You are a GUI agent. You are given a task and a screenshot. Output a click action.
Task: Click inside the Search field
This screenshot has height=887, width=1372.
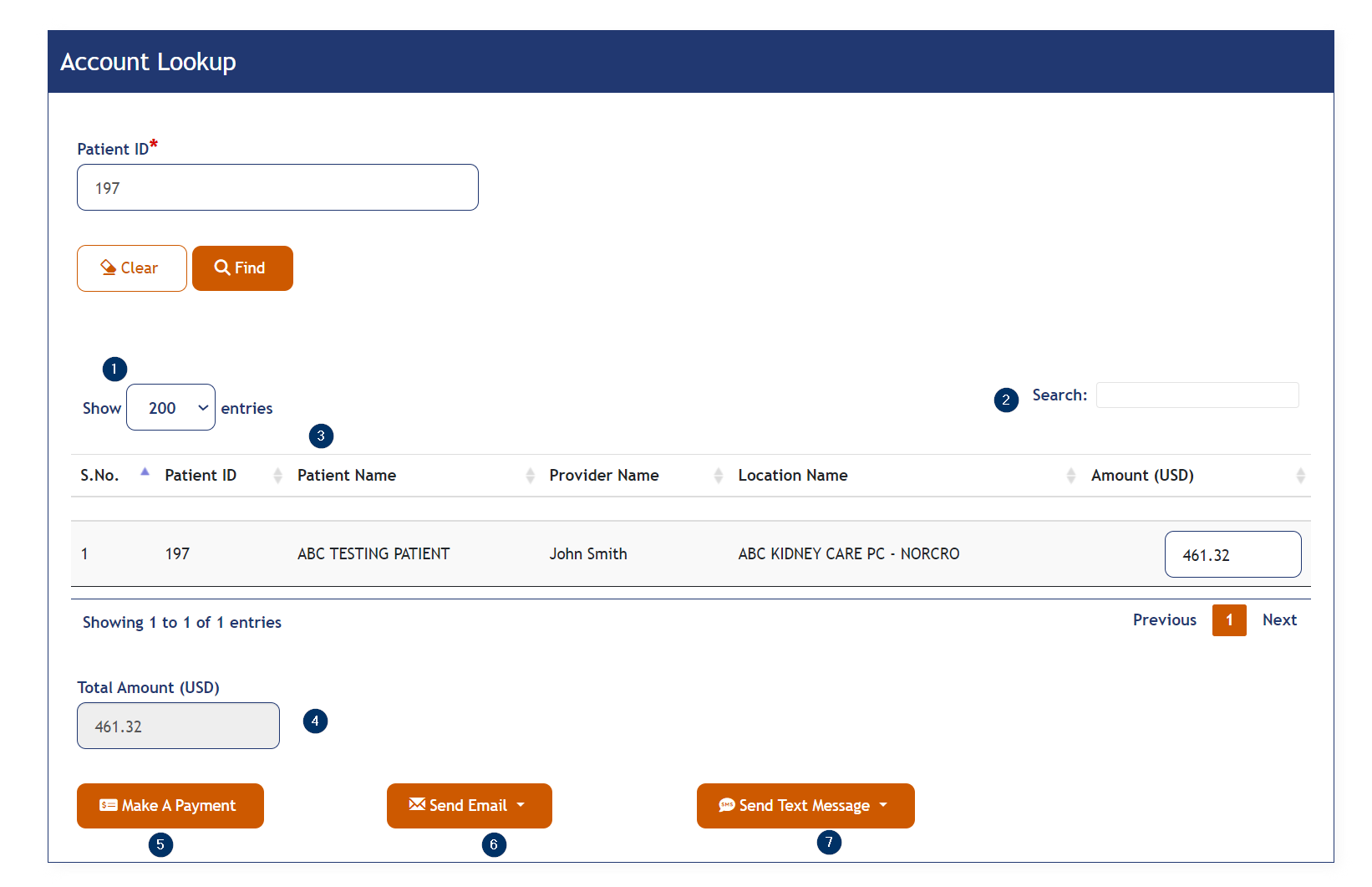tap(1197, 395)
